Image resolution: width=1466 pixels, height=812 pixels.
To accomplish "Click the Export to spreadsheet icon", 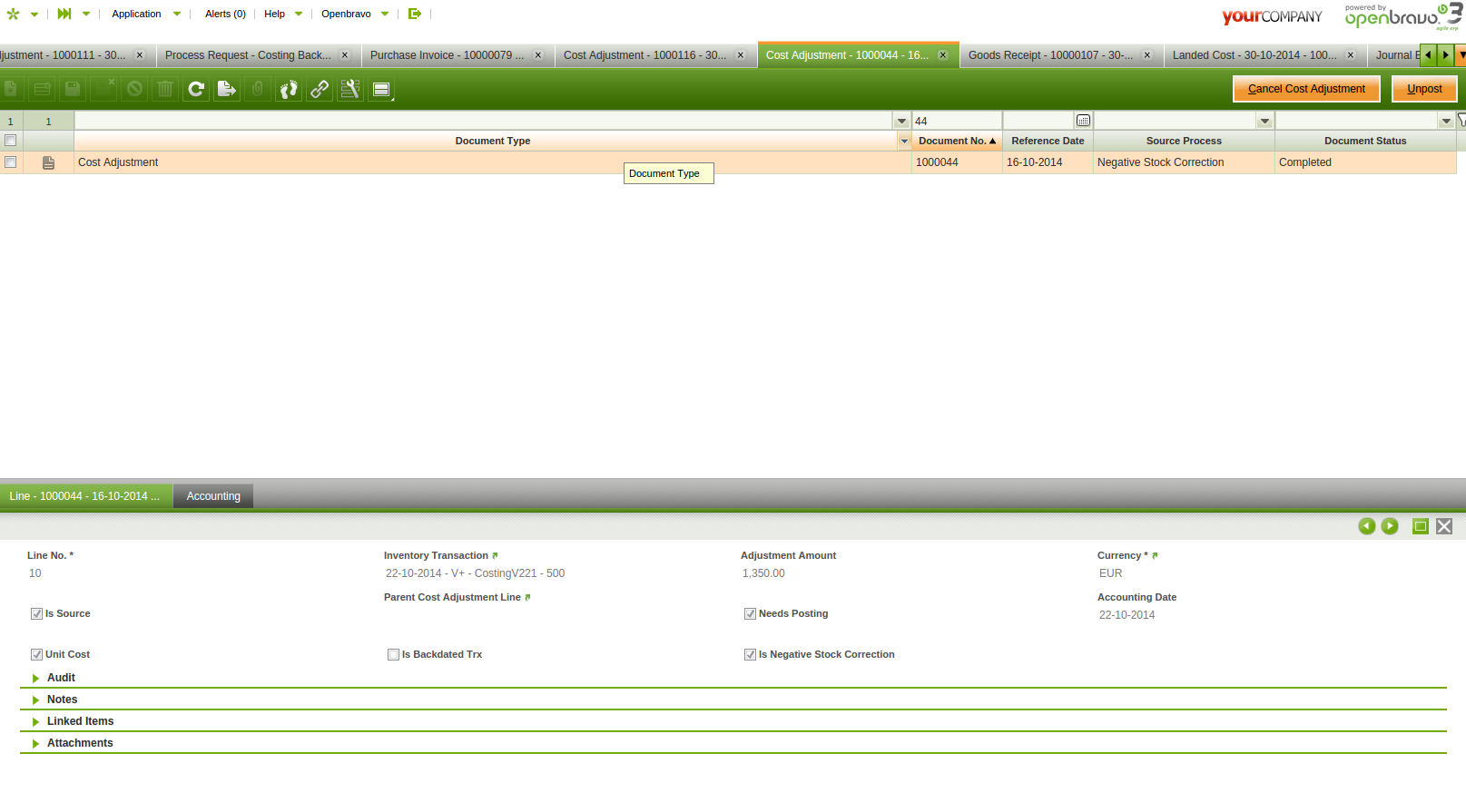I will click(x=227, y=89).
